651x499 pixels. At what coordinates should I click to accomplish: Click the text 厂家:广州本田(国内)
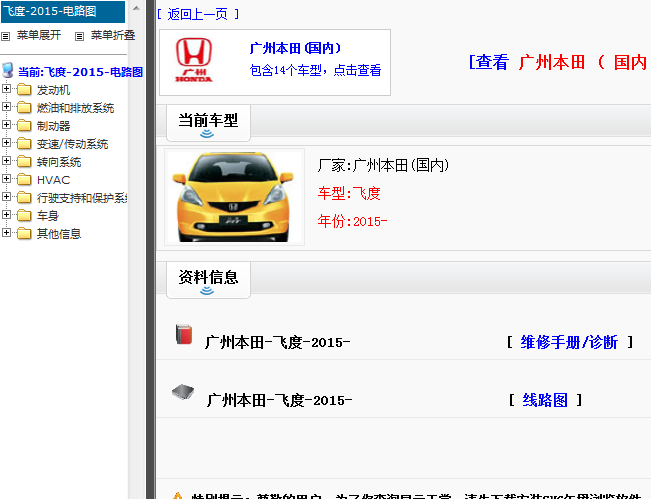[383, 165]
